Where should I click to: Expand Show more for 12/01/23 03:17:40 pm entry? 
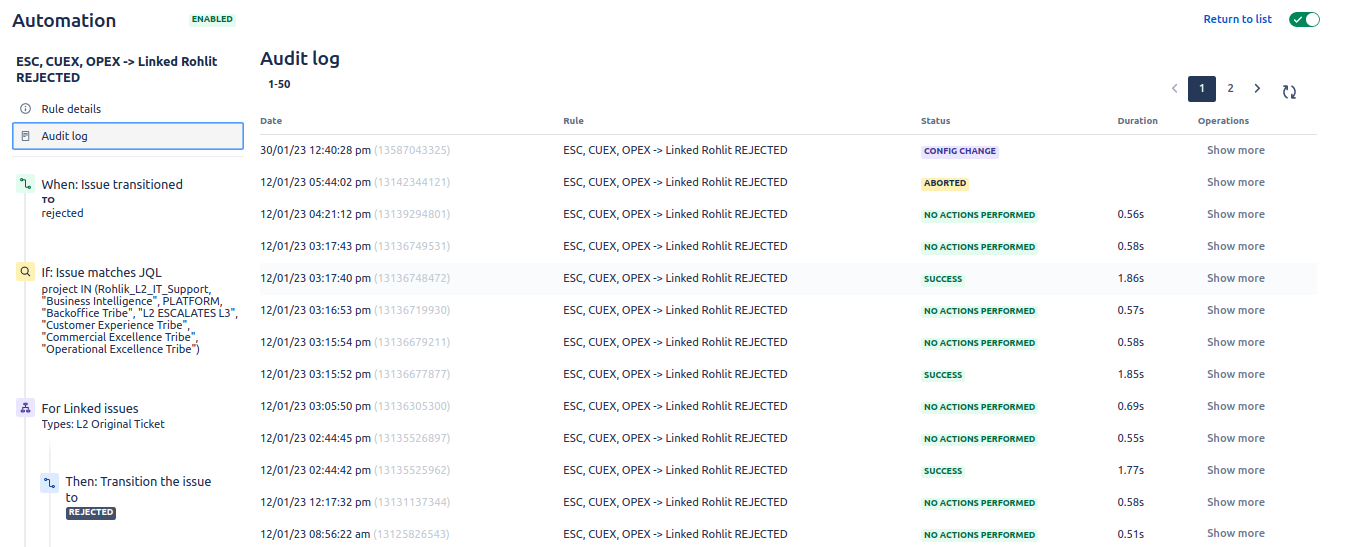pyautogui.click(x=1235, y=278)
